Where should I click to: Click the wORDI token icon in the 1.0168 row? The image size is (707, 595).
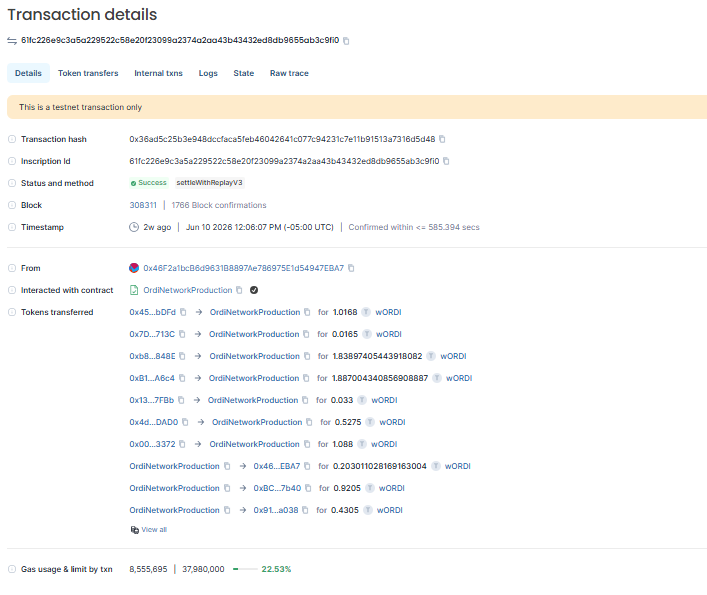click(366, 312)
